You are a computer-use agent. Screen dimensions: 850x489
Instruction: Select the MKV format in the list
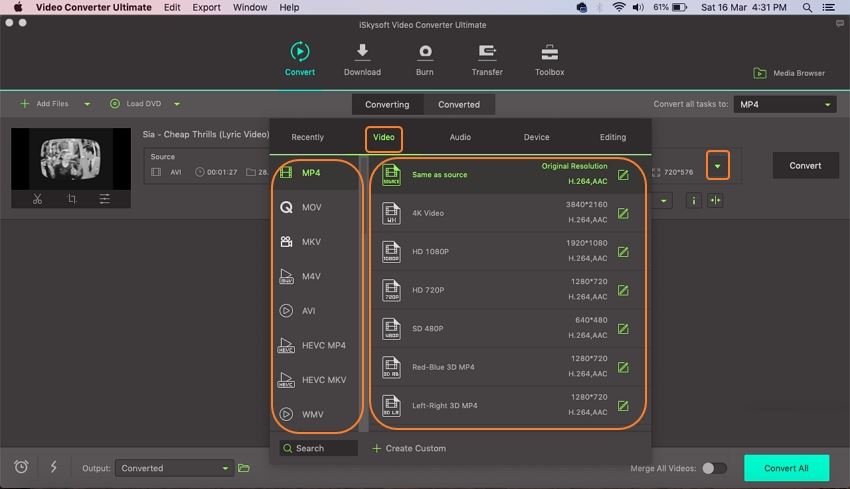[311, 242]
